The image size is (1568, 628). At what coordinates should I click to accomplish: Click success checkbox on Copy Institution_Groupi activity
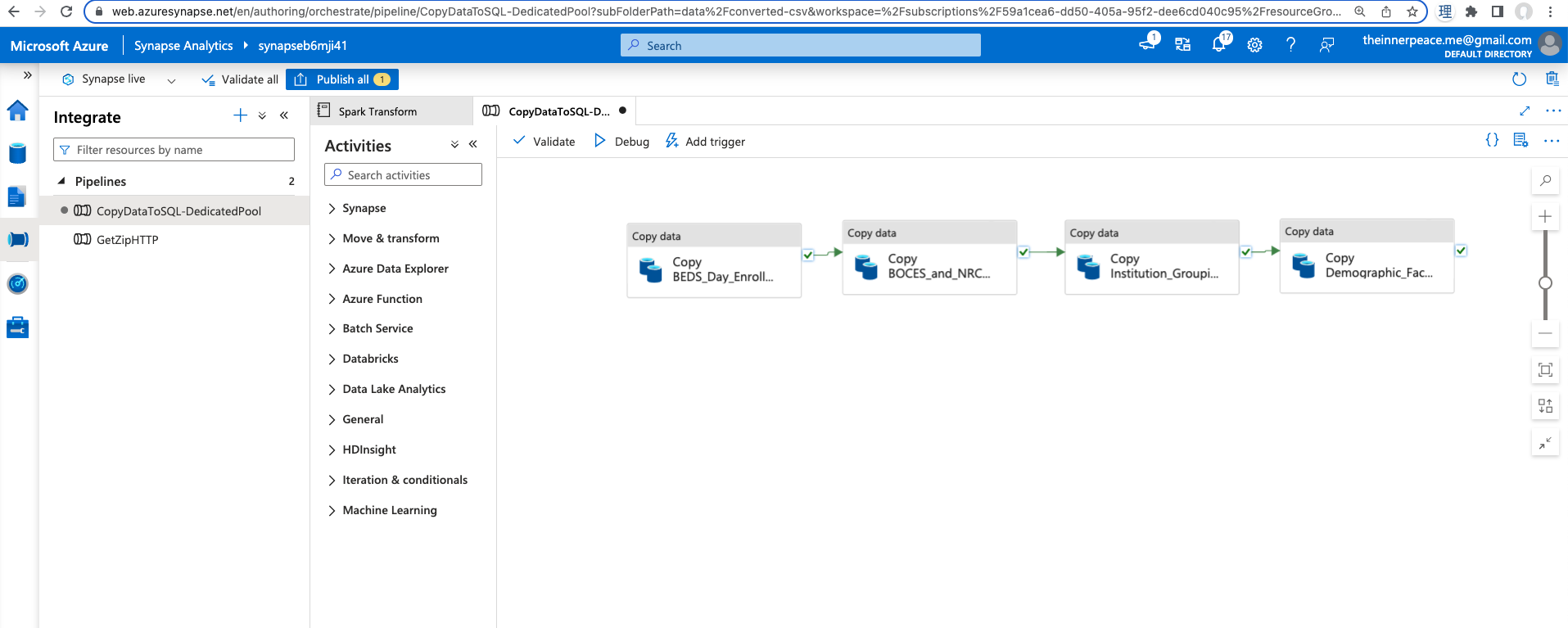click(x=1245, y=251)
